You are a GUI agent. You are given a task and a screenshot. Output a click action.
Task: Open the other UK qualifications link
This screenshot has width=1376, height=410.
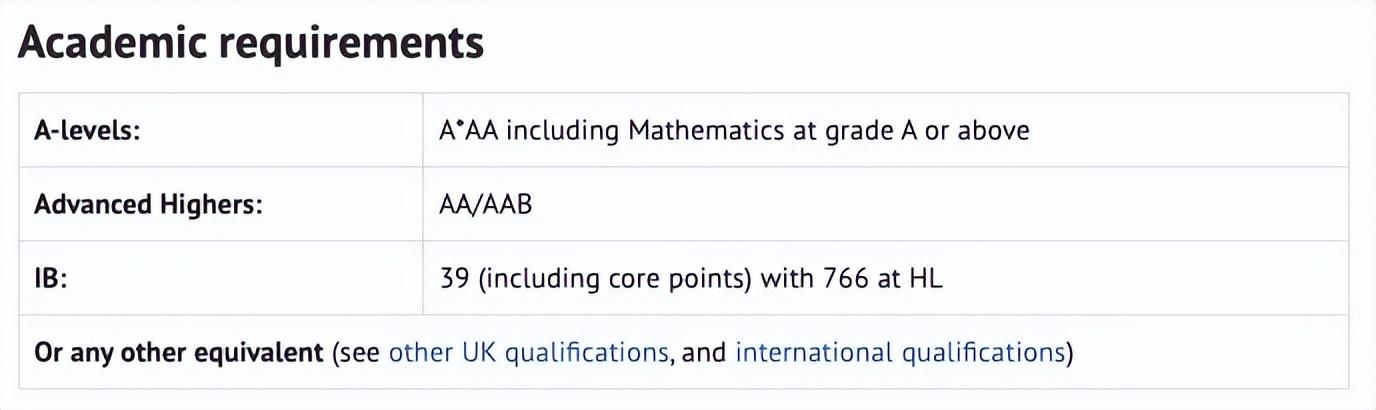click(528, 353)
